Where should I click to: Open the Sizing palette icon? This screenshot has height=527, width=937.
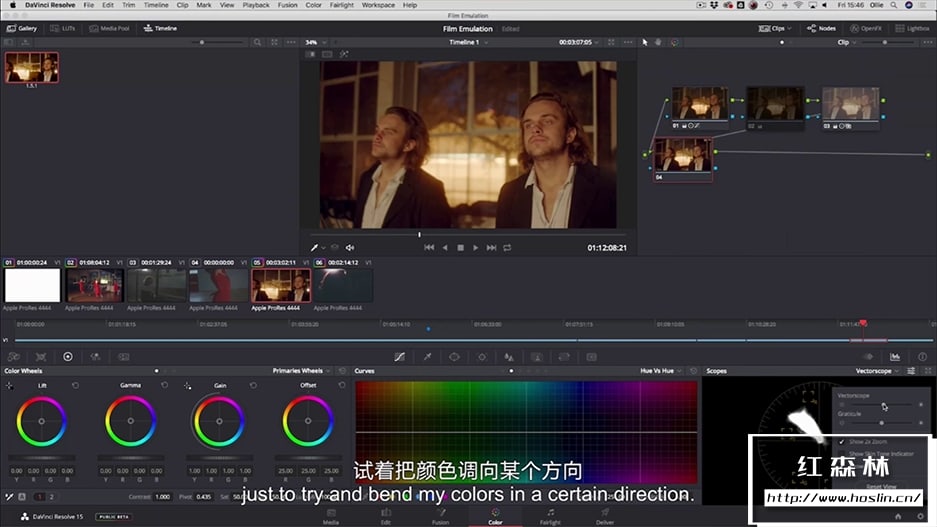tap(564, 357)
